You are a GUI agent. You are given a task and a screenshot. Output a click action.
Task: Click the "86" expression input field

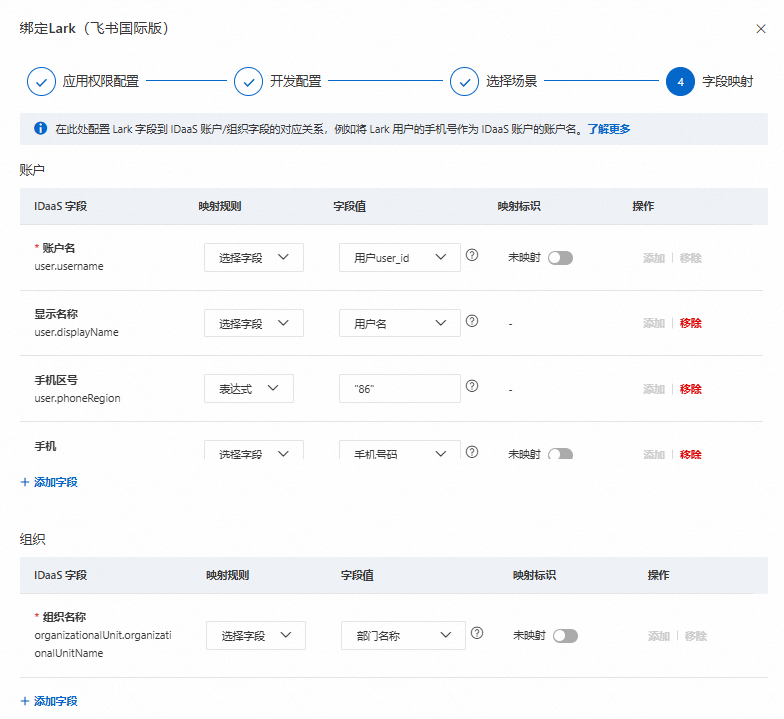pyautogui.click(x=400, y=388)
